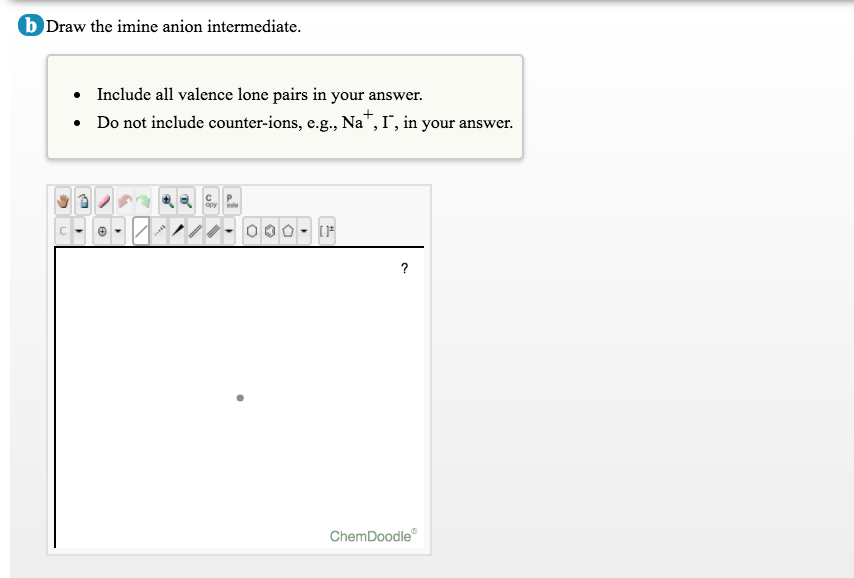Select the cyclopentane ring tool

click(x=288, y=230)
